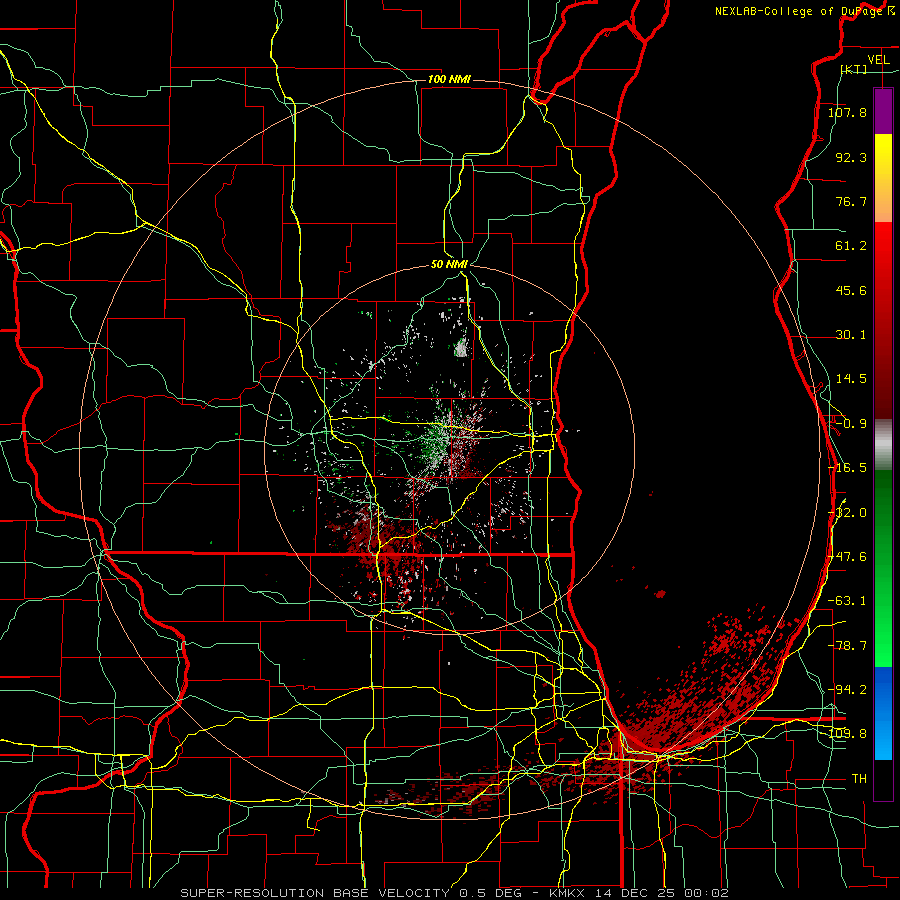Viewport: 900px width, 900px height.
Task: Click the small isolated red echo over the lake
Action: pyautogui.click(x=661, y=593)
